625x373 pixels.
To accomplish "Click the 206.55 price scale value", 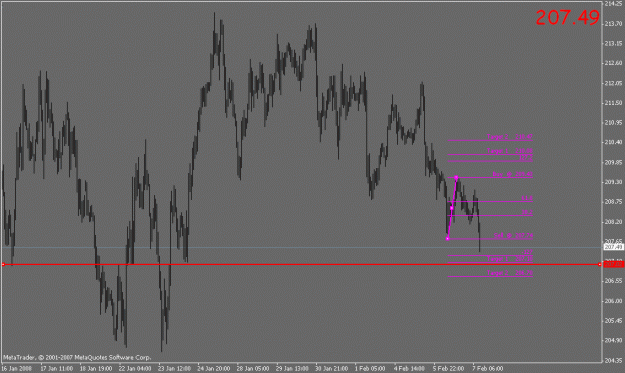I will 613,281.
